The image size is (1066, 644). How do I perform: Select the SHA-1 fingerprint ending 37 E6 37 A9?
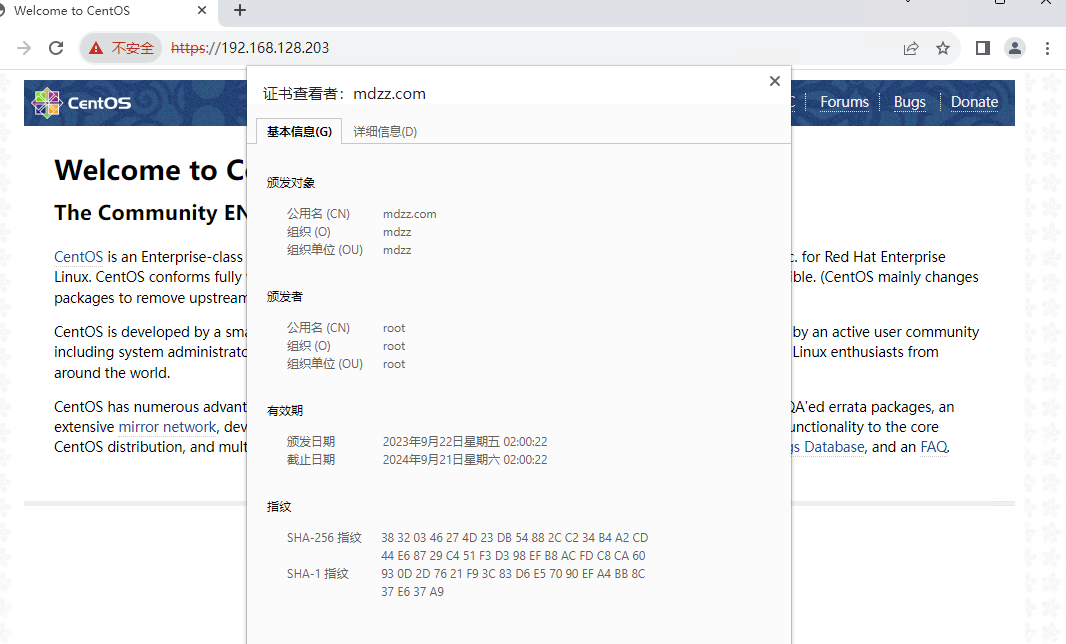click(x=413, y=592)
